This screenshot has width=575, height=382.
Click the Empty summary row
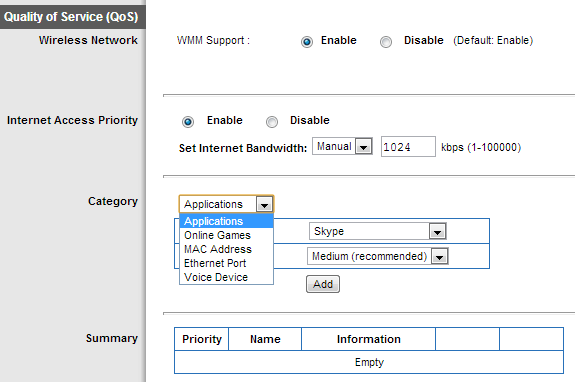pos(369,362)
